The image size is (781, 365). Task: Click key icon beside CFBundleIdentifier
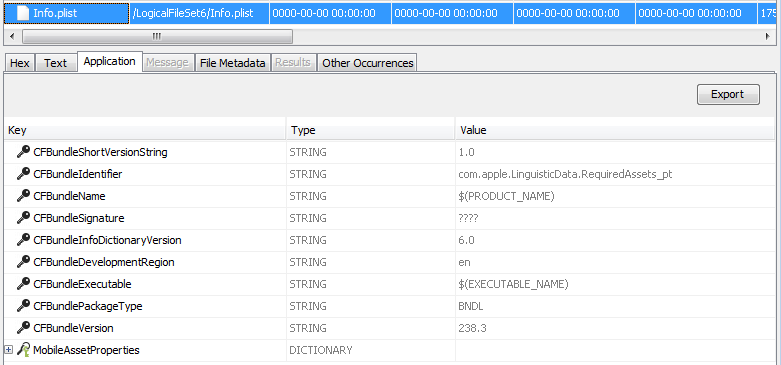pos(23,174)
